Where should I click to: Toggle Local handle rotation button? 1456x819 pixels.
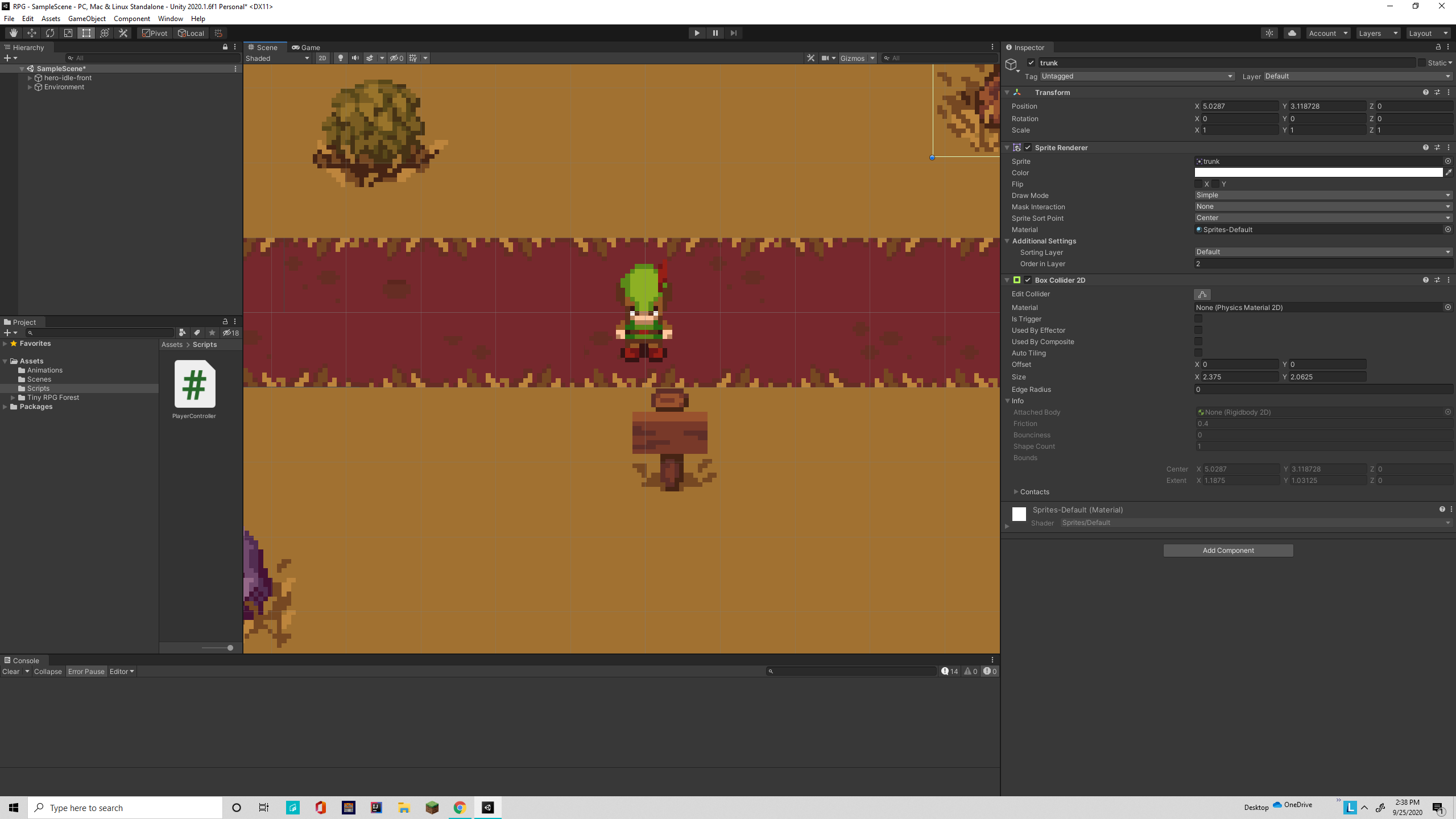[x=191, y=33]
